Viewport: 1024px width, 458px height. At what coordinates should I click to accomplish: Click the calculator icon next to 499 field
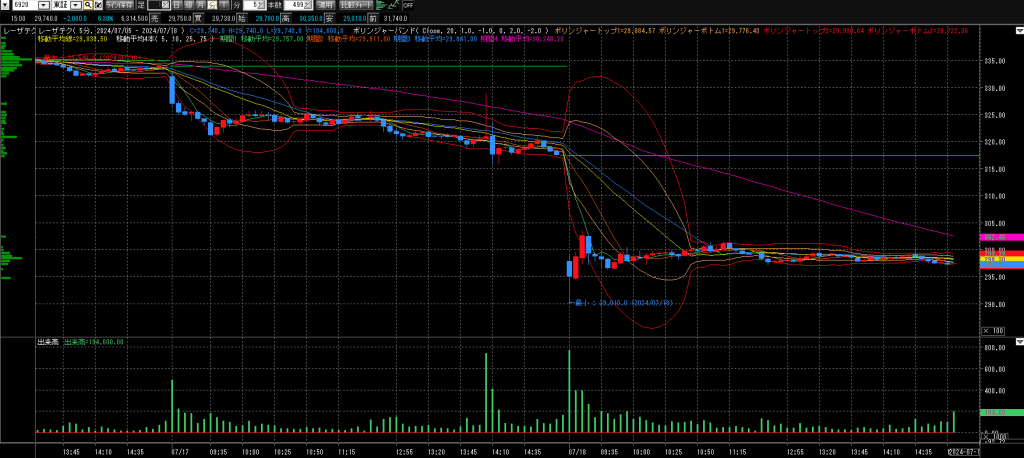coord(307,5)
